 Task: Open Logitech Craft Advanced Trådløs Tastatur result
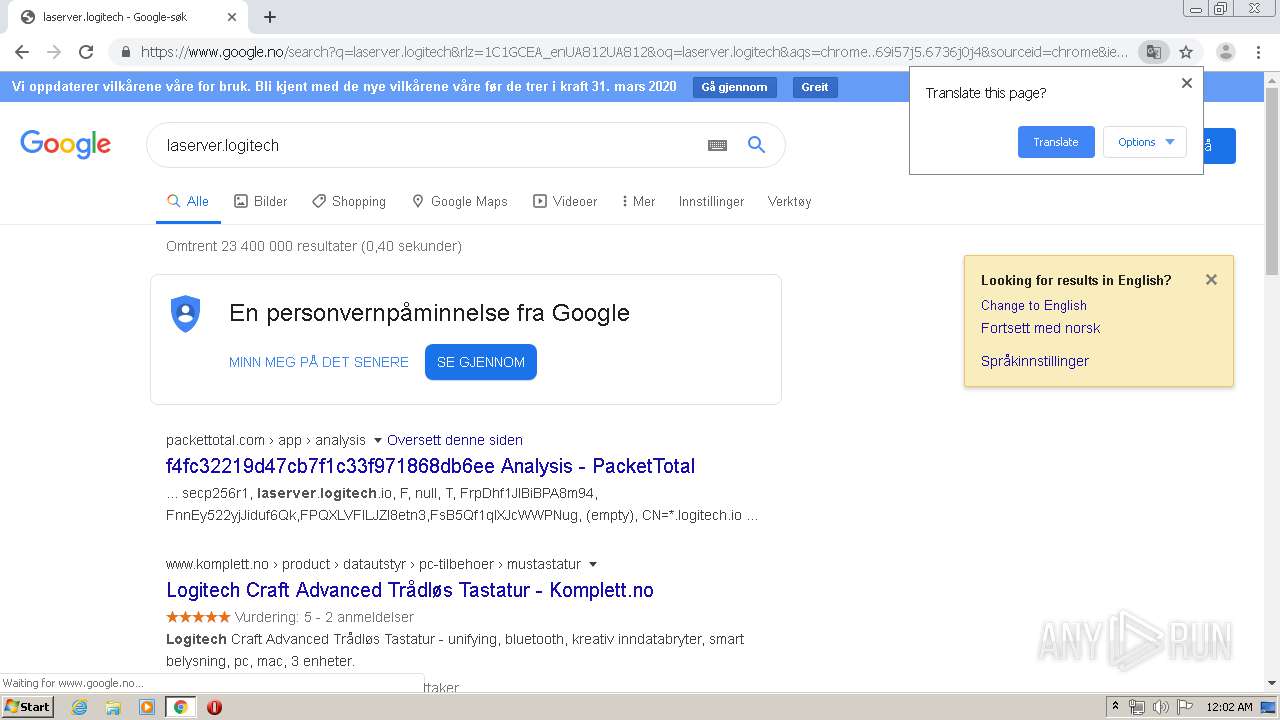pos(410,590)
